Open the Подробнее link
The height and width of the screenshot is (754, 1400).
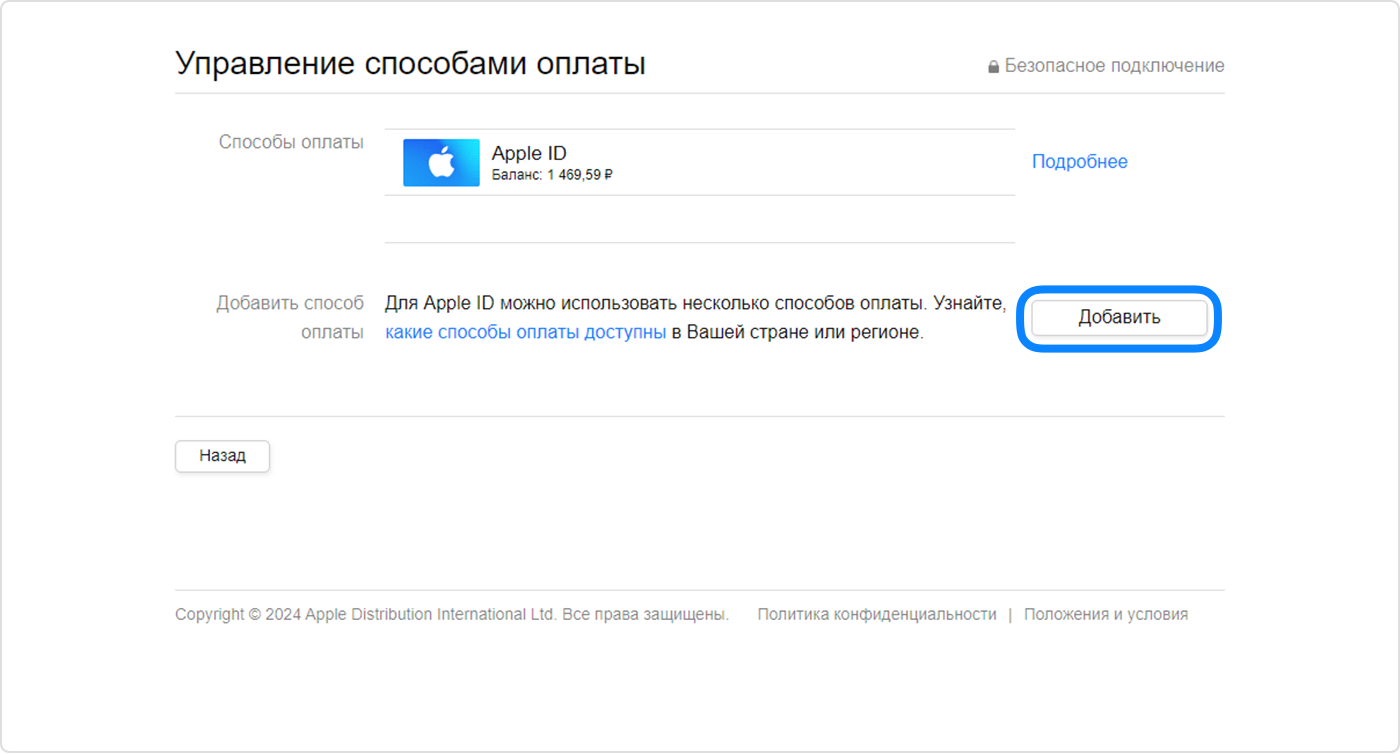click(1079, 162)
